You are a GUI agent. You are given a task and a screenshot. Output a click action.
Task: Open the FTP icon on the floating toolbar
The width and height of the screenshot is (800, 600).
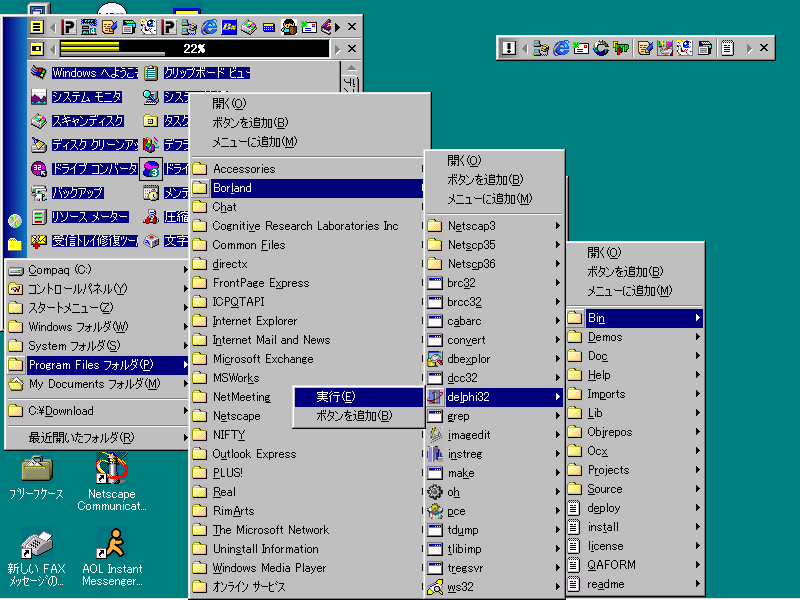pyautogui.click(x=621, y=48)
